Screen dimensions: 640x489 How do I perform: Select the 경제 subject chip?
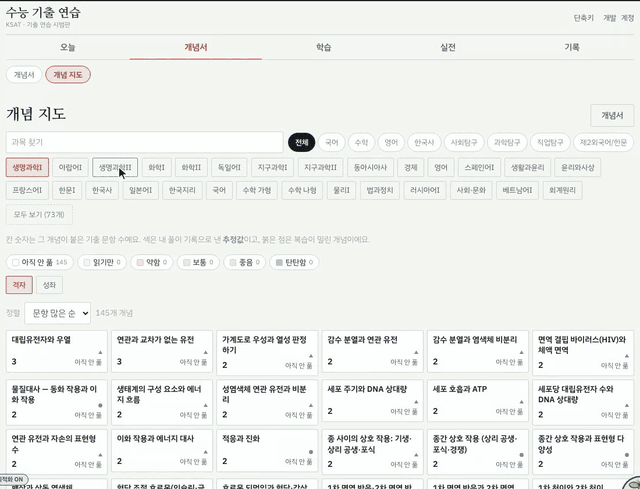coord(411,167)
